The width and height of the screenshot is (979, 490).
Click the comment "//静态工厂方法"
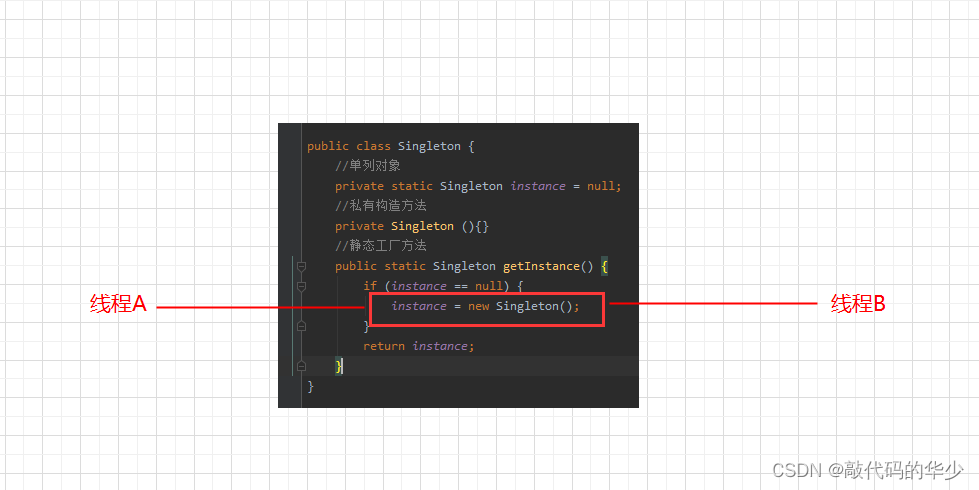(x=381, y=246)
